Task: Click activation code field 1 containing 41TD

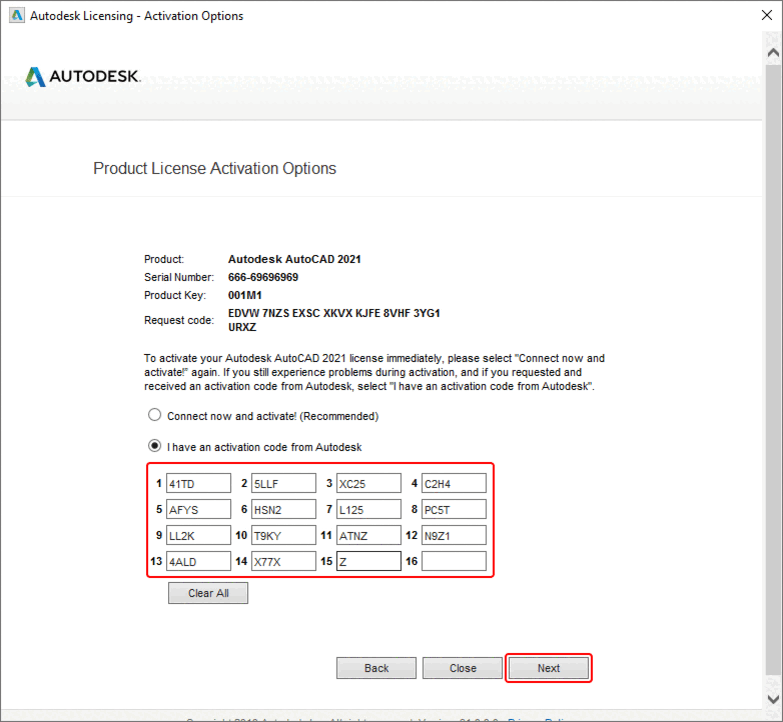Action: point(198,483)
